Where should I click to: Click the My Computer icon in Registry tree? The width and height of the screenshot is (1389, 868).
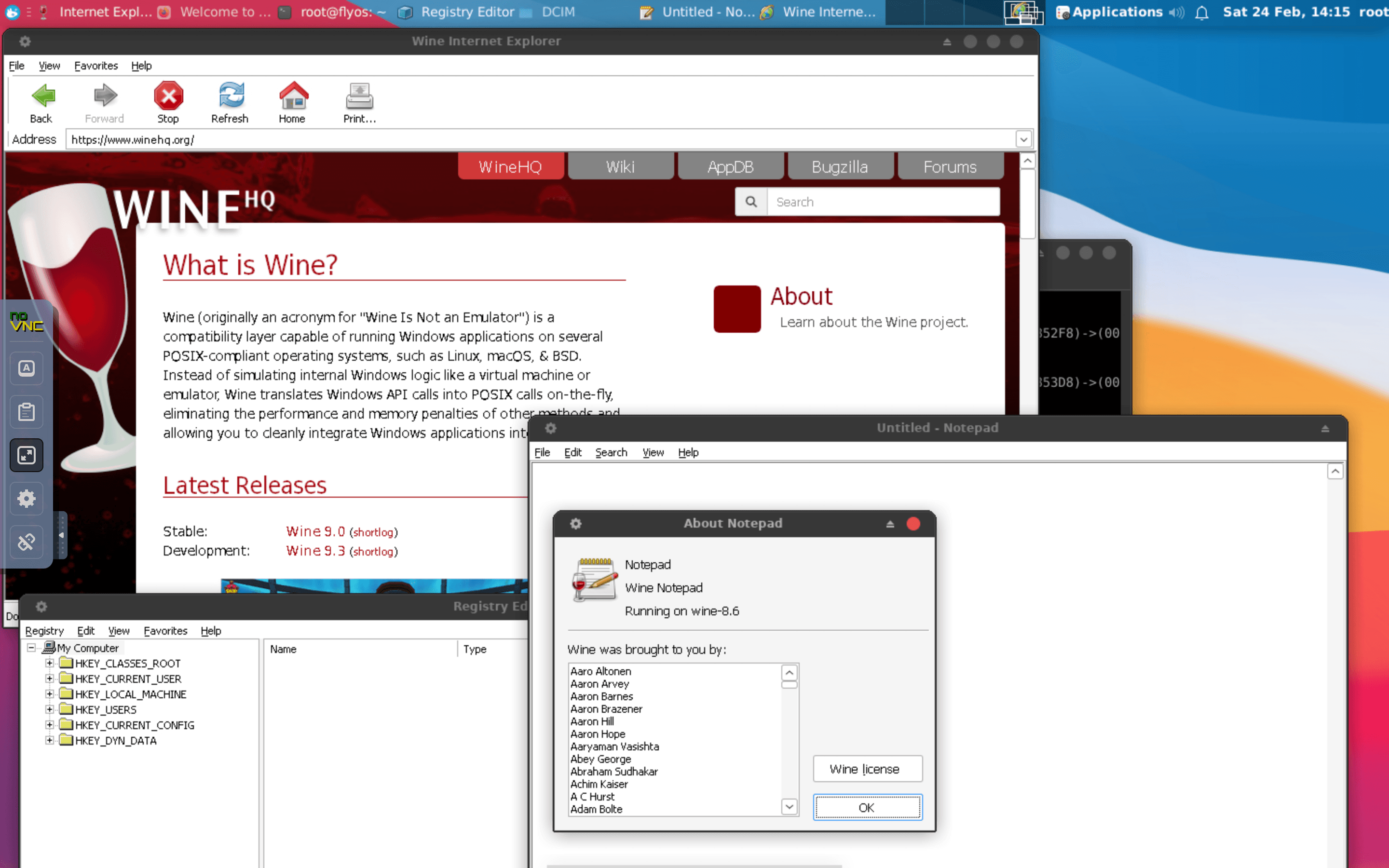coord(49,648)
